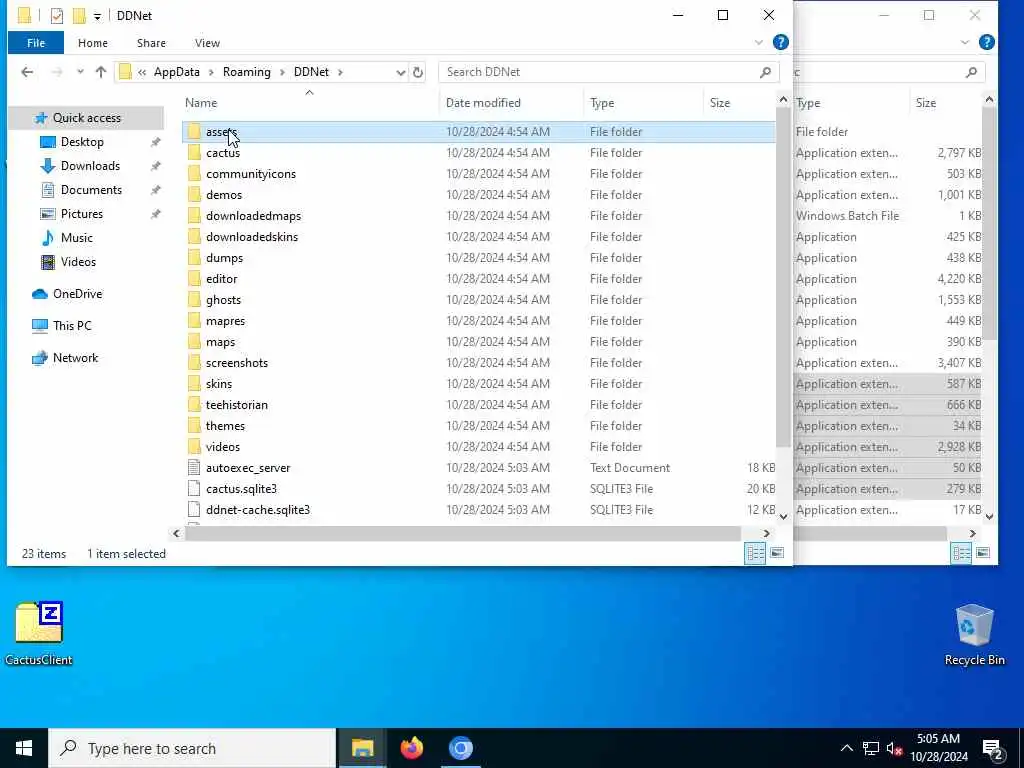
Task: Switch to Details view layout icon
Action: (755, 553)
